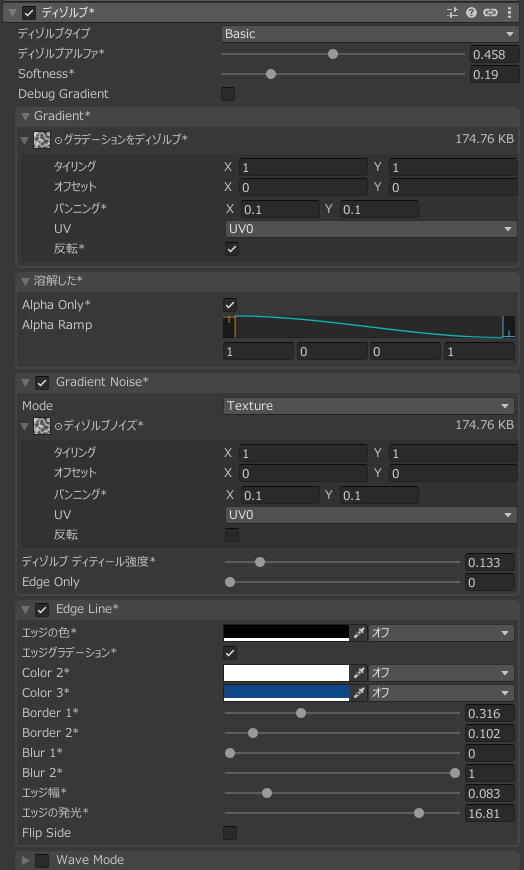Click the first Alpha Ramp value field
This screenshot has height=870, width=524.
[x=258, y=352]
